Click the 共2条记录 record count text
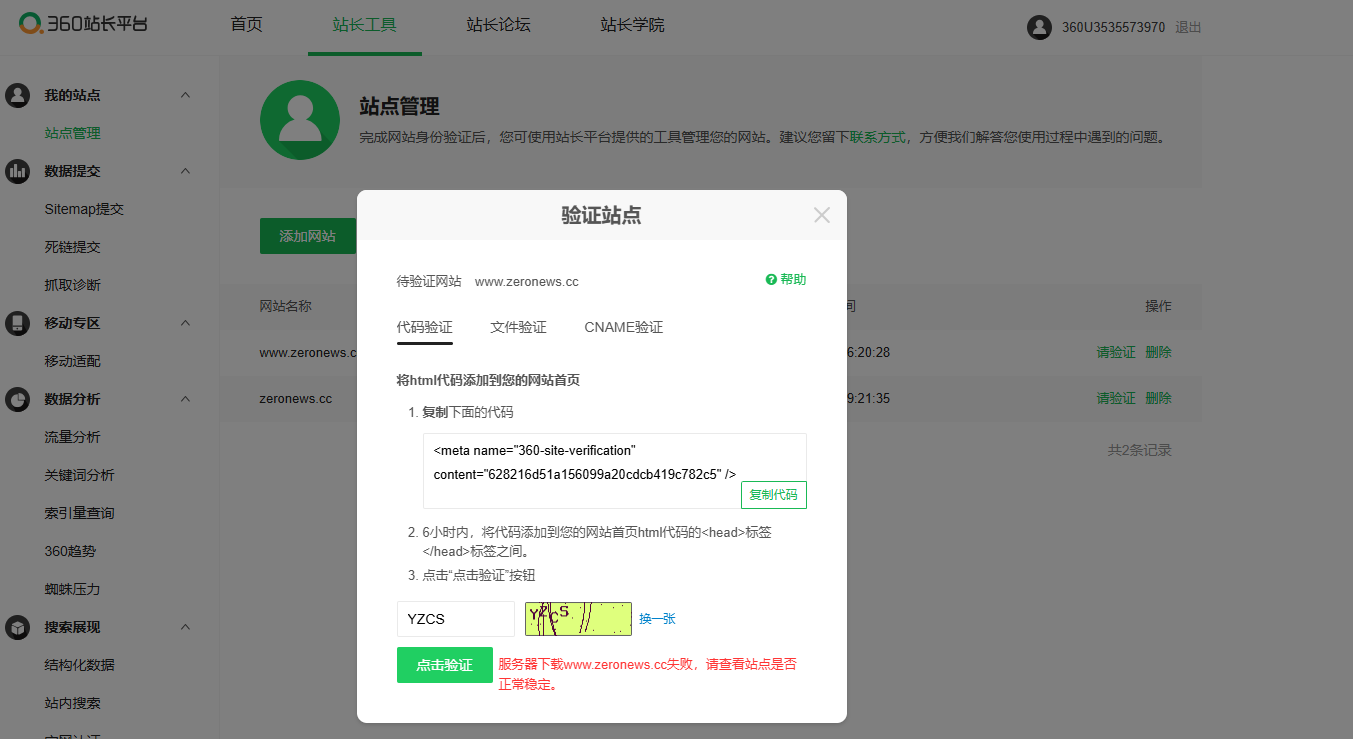The image size is (1353, 739). [x=1139, y=450]
